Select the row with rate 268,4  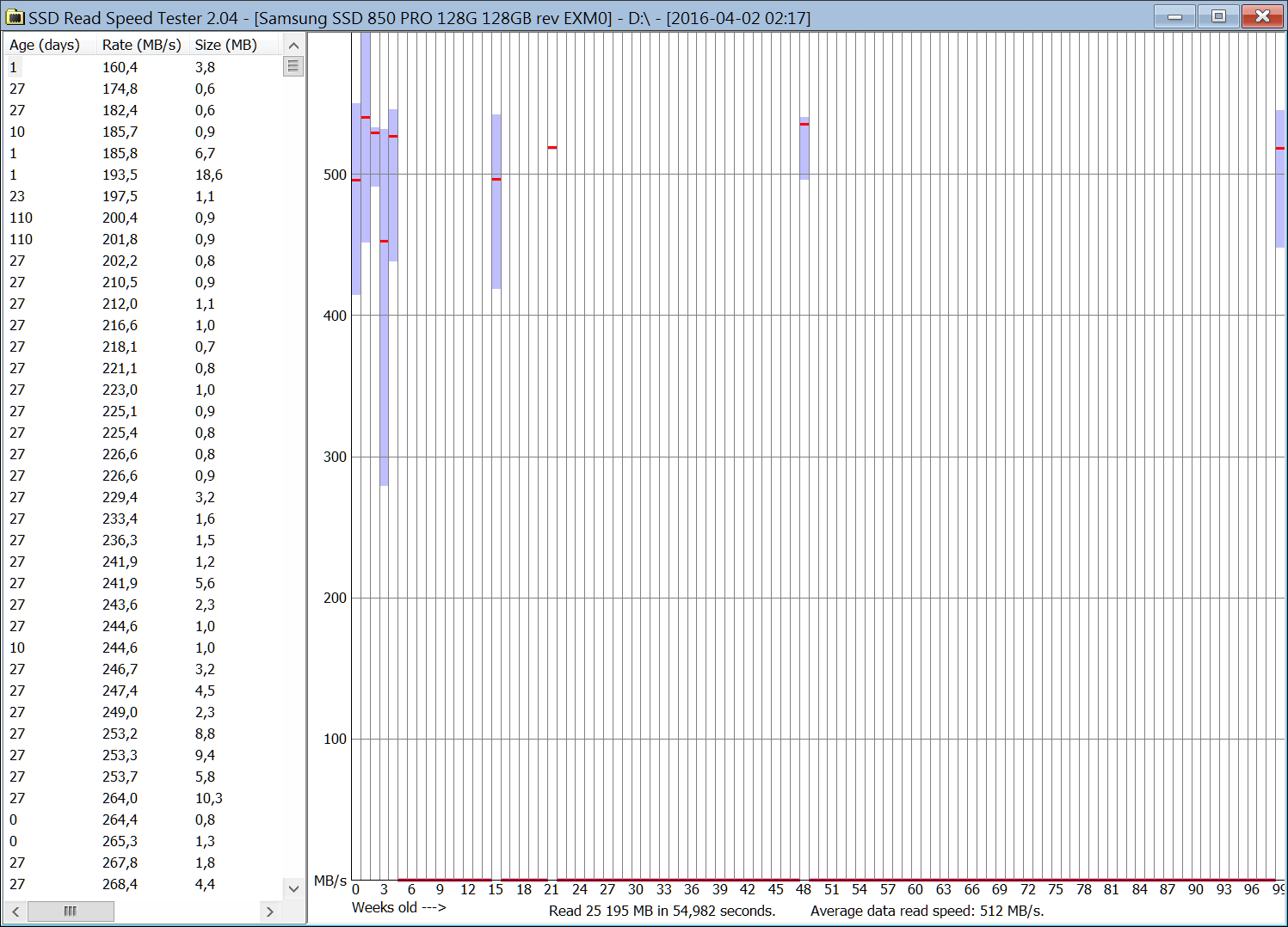144,884
